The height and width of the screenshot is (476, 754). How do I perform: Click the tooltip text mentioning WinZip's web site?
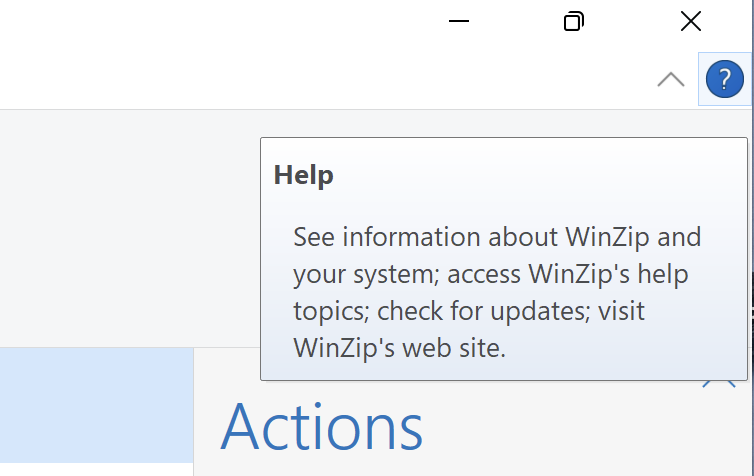point(400,348)
